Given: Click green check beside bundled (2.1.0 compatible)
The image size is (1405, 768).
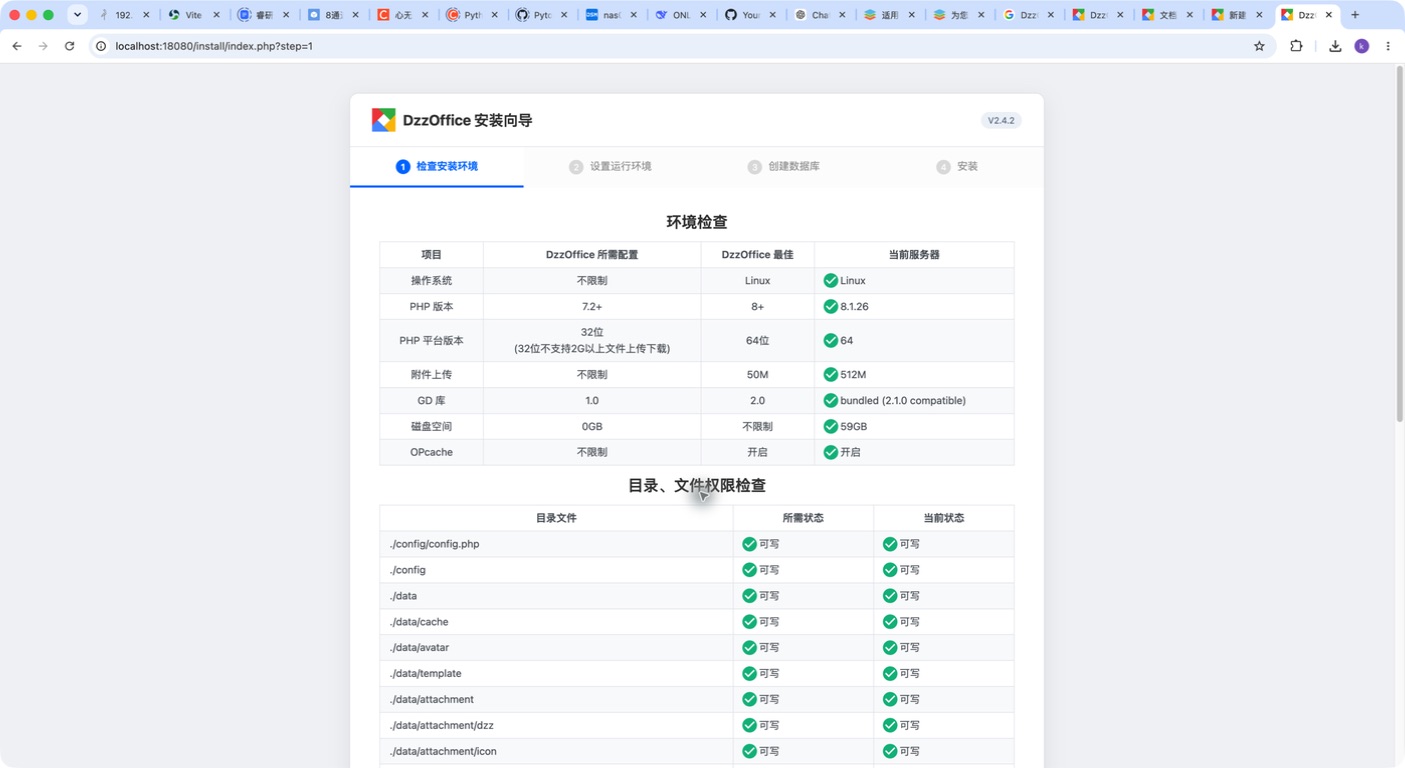Looking at the screenshot, I should [830, 401].
